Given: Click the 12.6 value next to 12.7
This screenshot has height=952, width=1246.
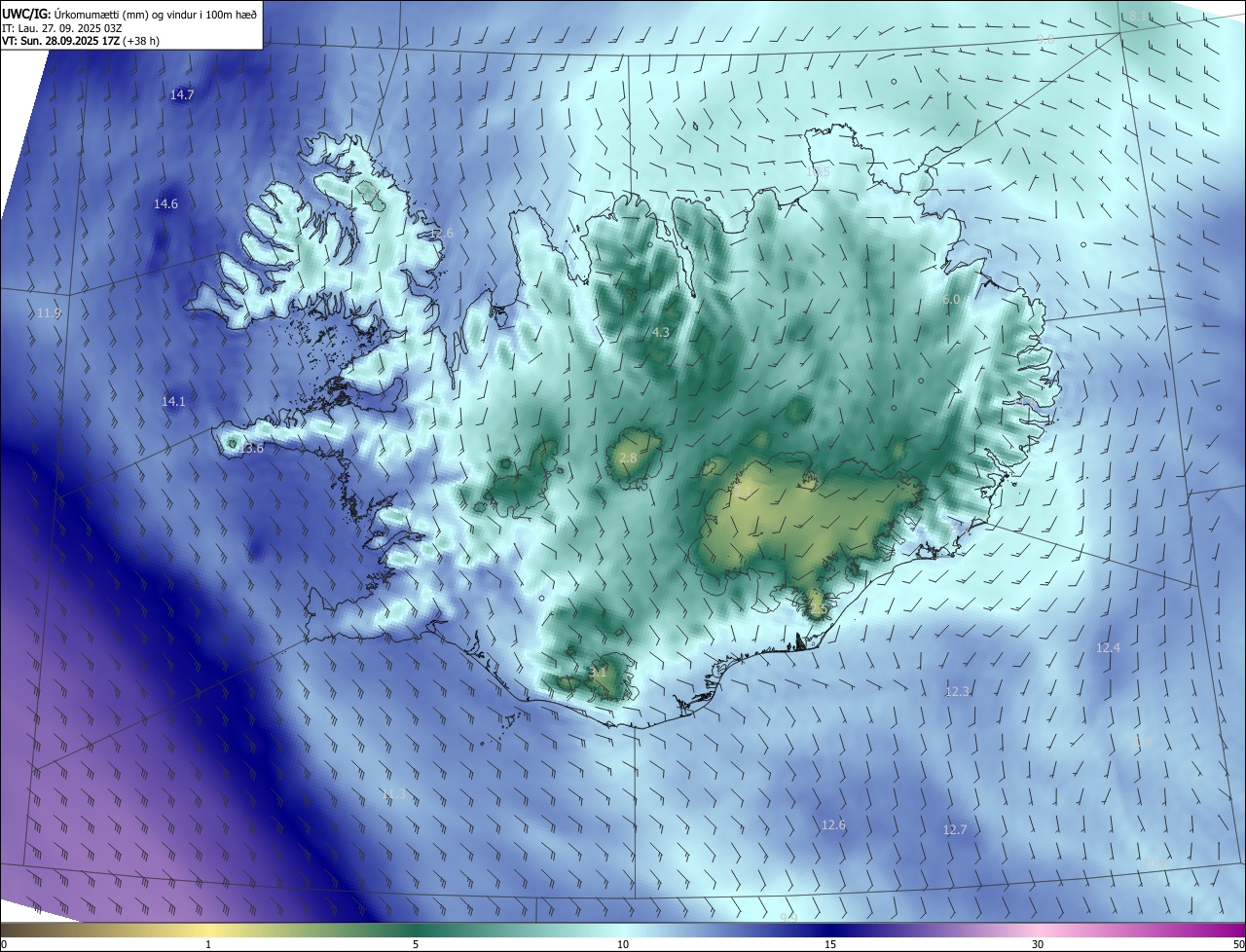Looking at the screenshot, I should (x=833, y=824).
